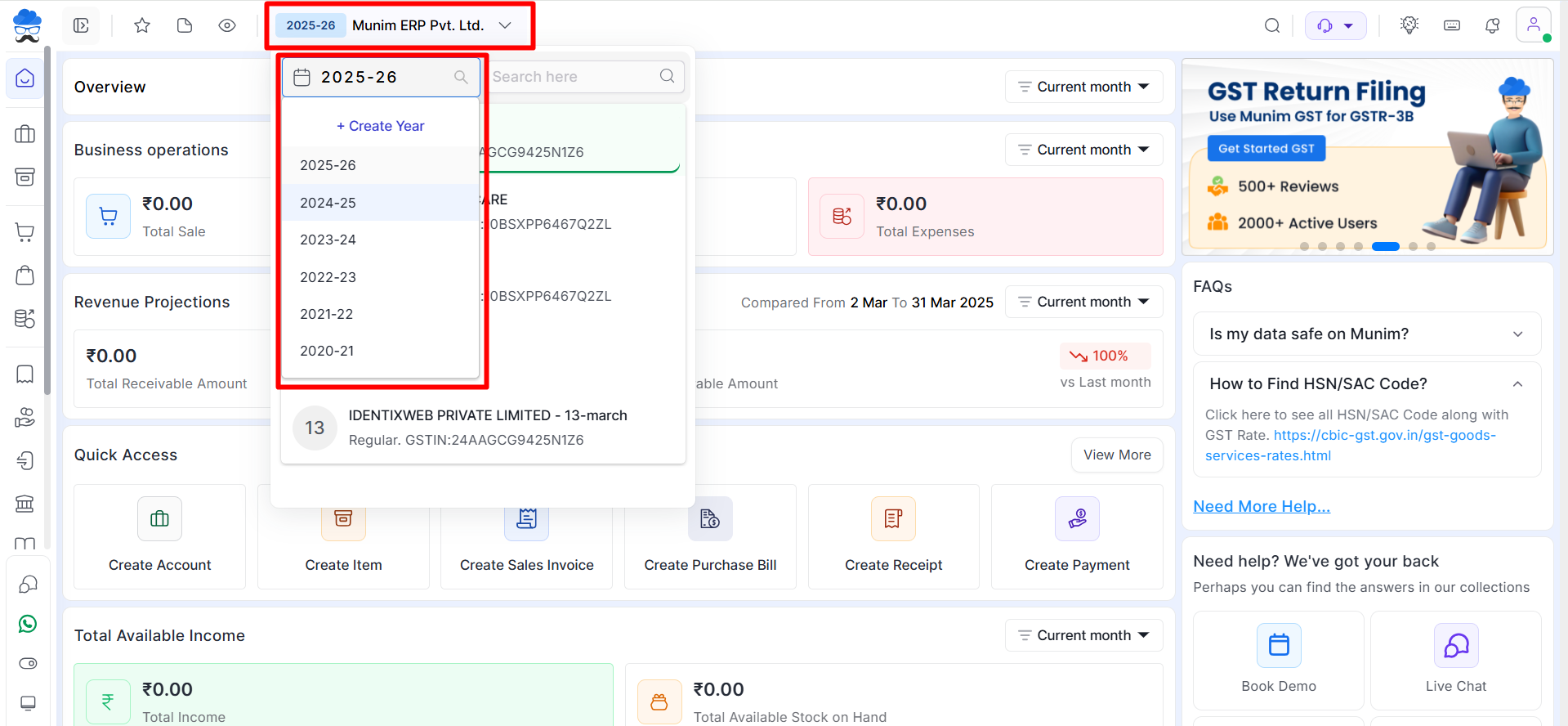Screen dimensions: 1568x726
Task: Open the WhatsApp sidebar icon
Action: 28,624
